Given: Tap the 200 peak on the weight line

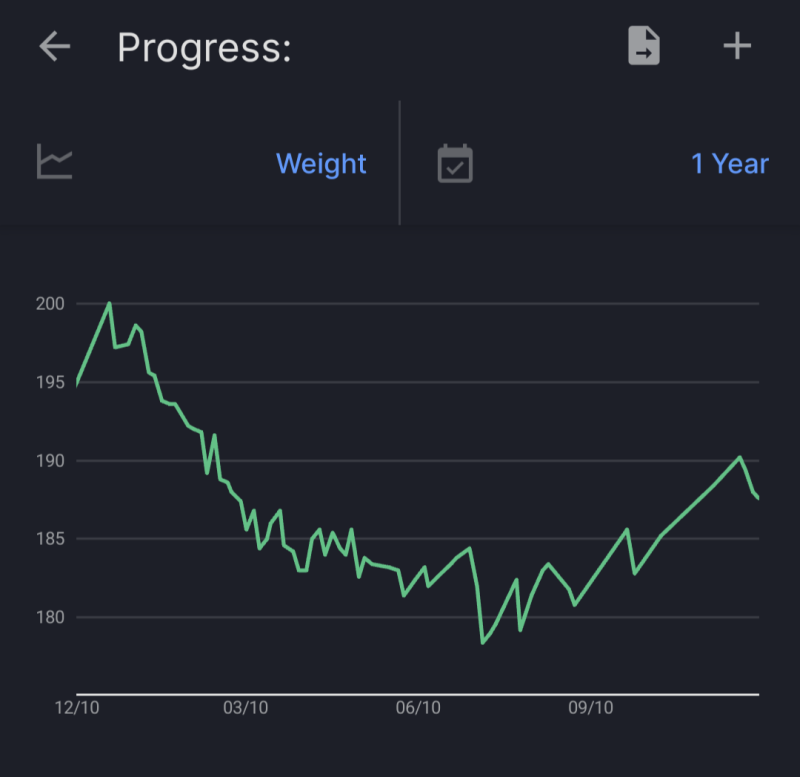Looking at the screenshot, I should [109, 303].
